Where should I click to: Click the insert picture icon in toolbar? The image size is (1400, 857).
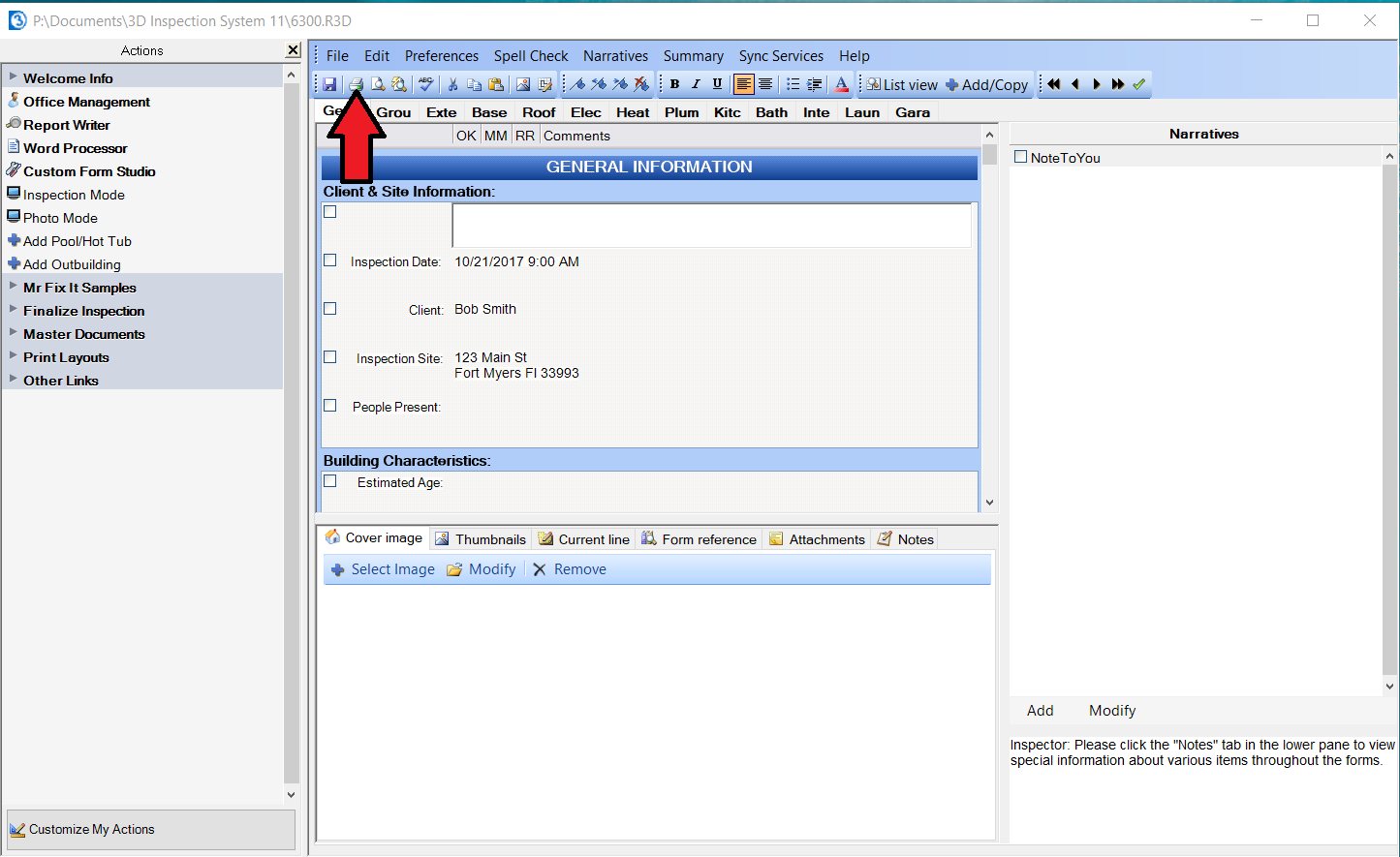(x=523, y=84)
